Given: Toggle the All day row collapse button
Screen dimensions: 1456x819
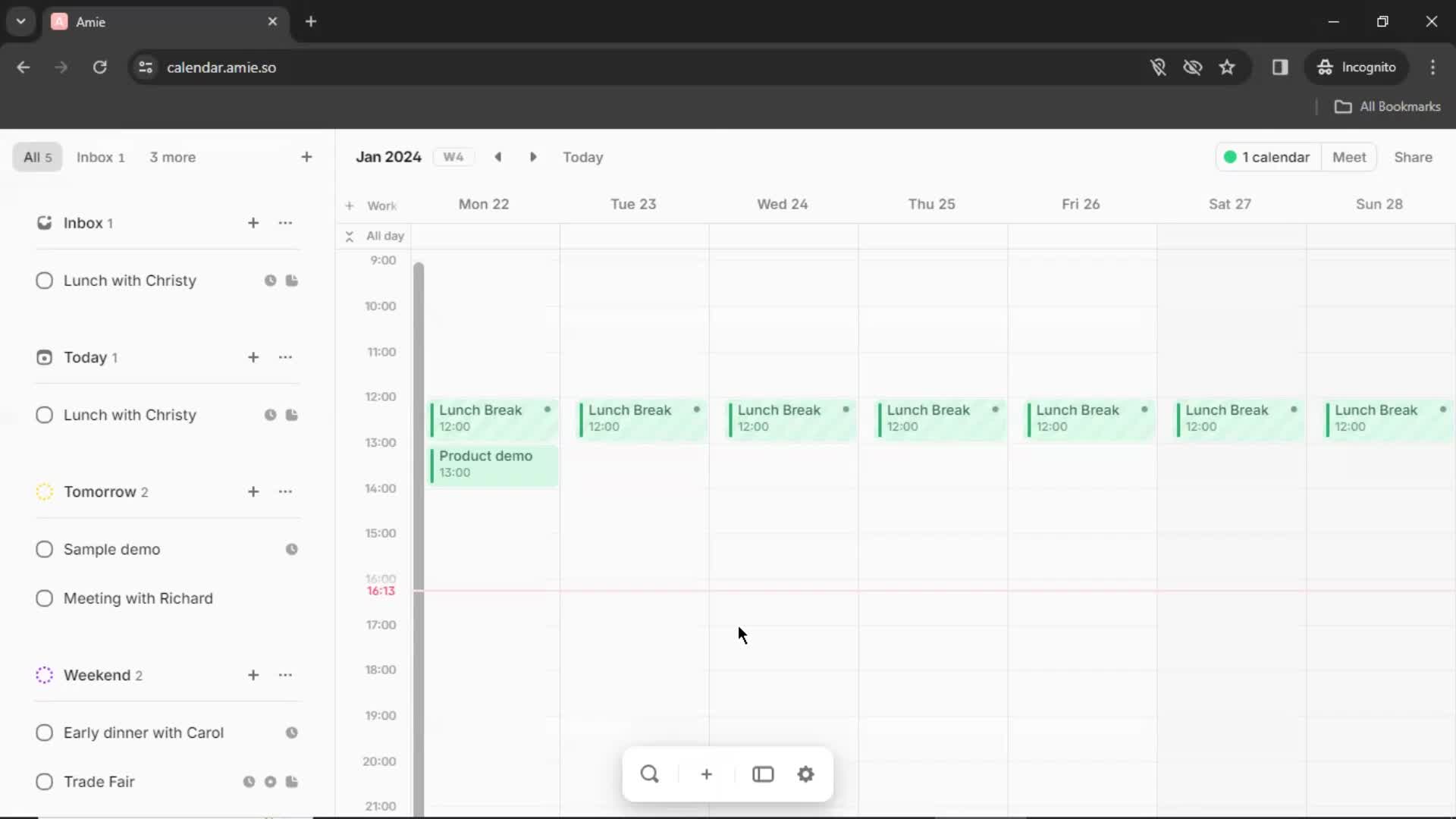Looking at the screenshot, I should 348,235.
